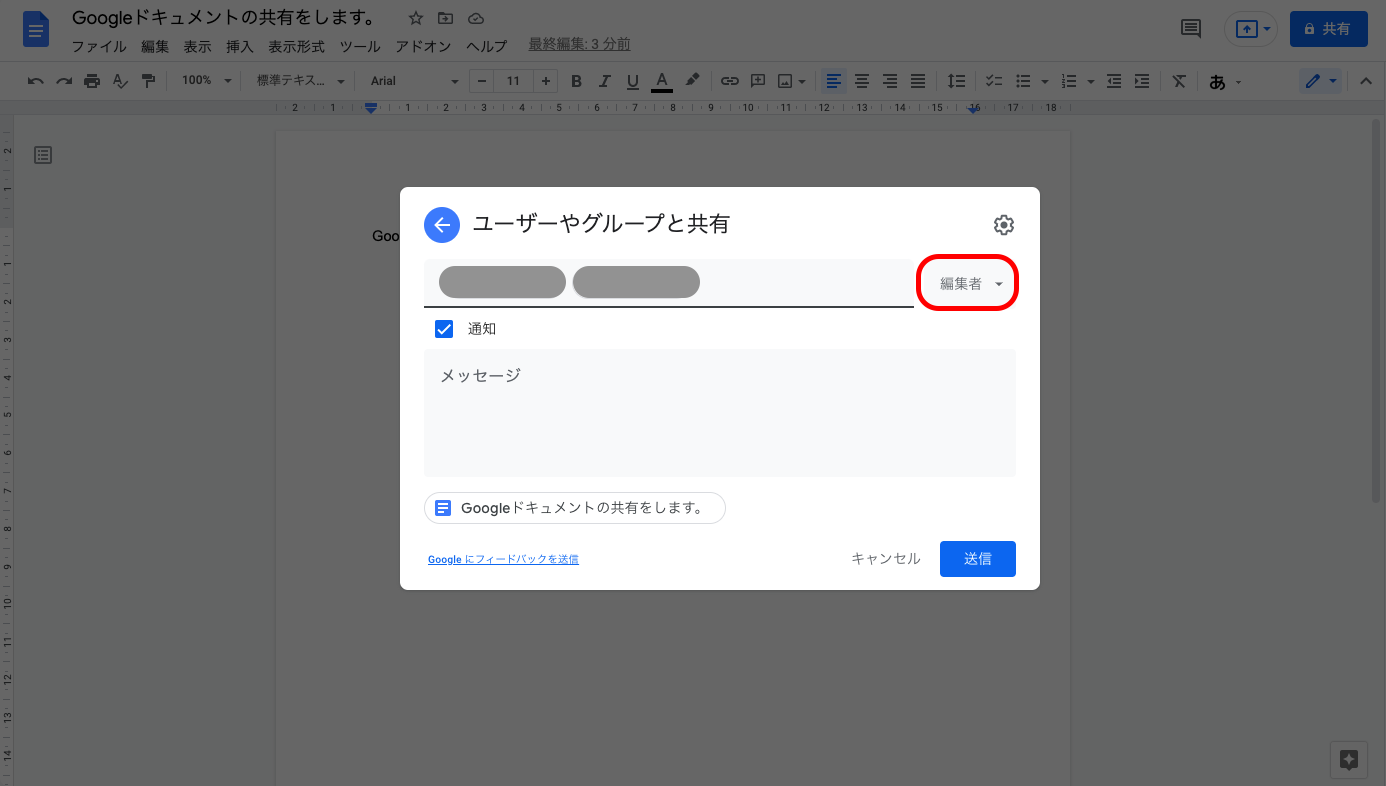Open the ファイル menu

[x=99, y=46]
